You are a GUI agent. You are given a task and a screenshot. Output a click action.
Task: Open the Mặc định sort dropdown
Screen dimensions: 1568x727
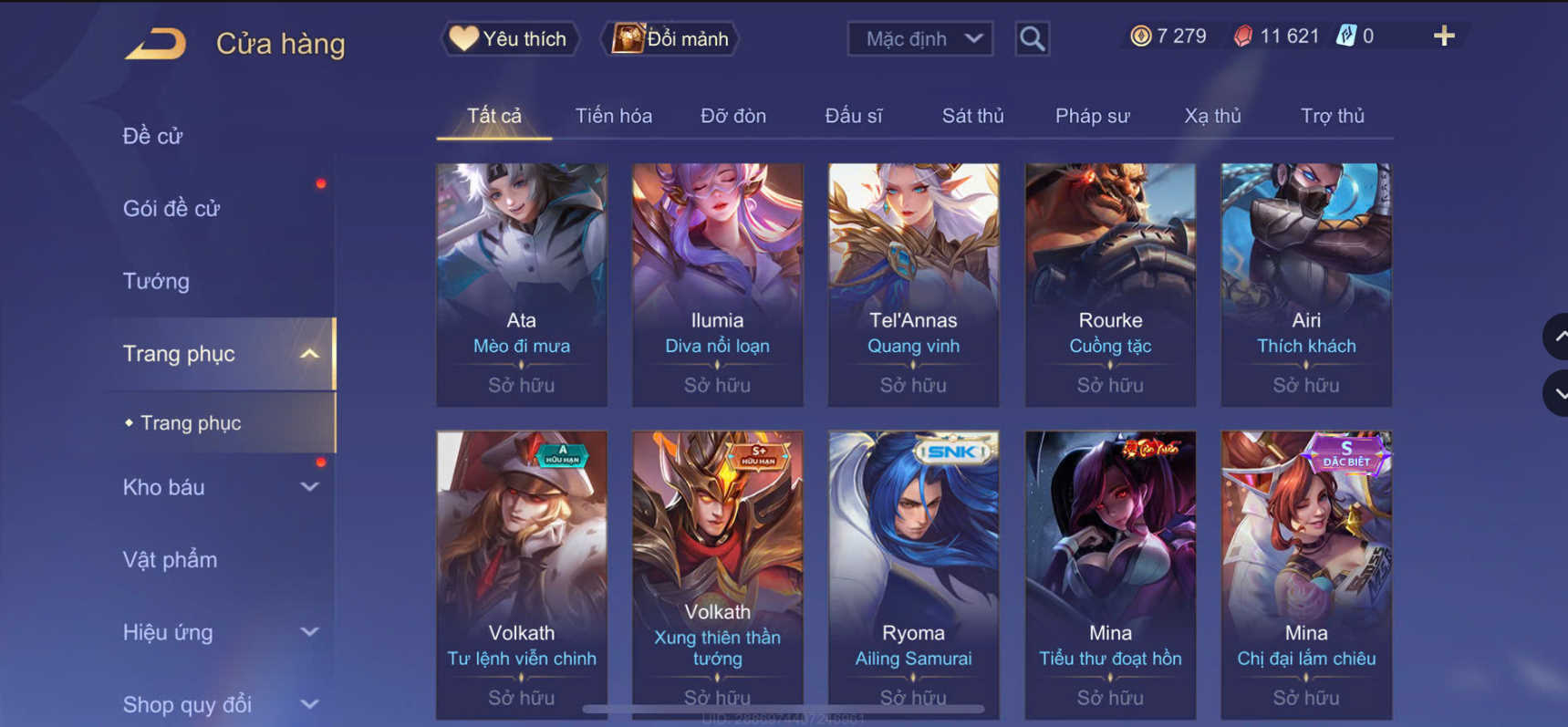tap(920, 39)
